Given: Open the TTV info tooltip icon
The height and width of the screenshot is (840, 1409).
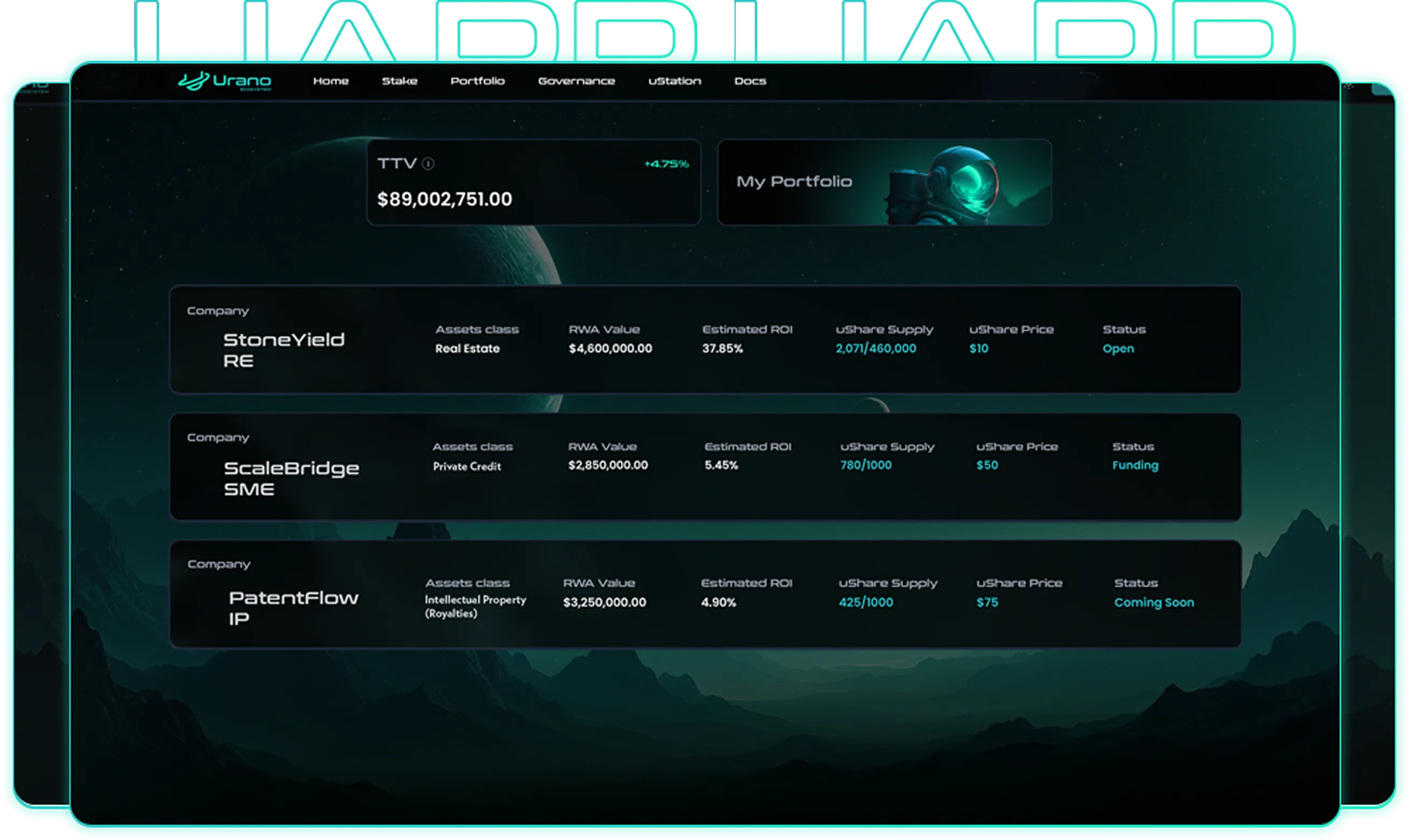Looking at the screenshot, I should pos(428,164).
